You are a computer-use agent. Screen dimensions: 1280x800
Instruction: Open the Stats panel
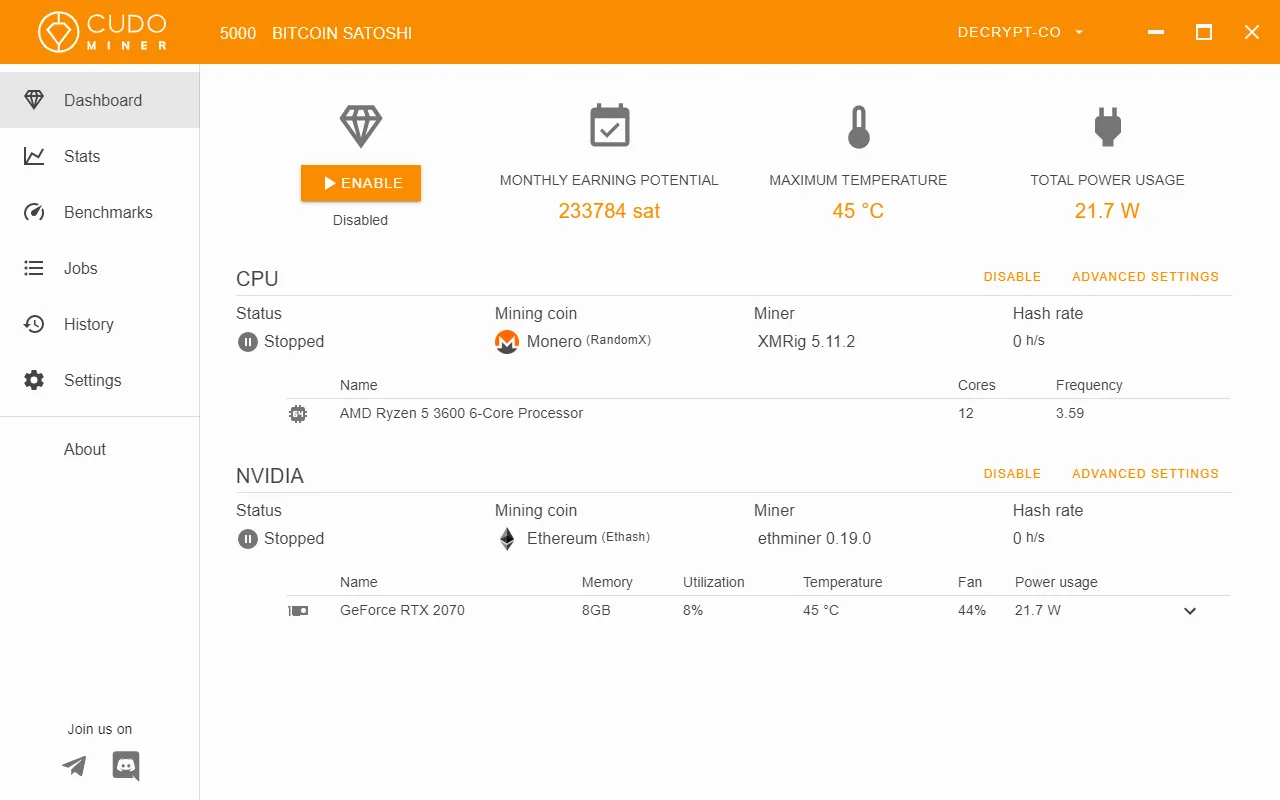pyautogui.click(x=82, y=156)
